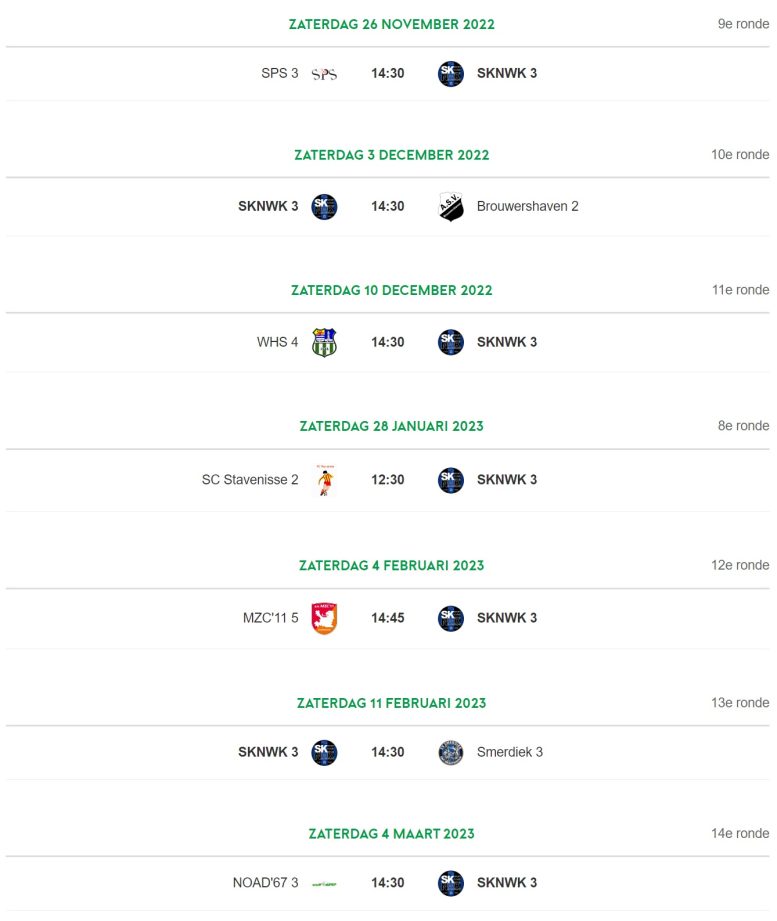Click the 14:45 kickoff time for MZC'11

tap(388, 618)
